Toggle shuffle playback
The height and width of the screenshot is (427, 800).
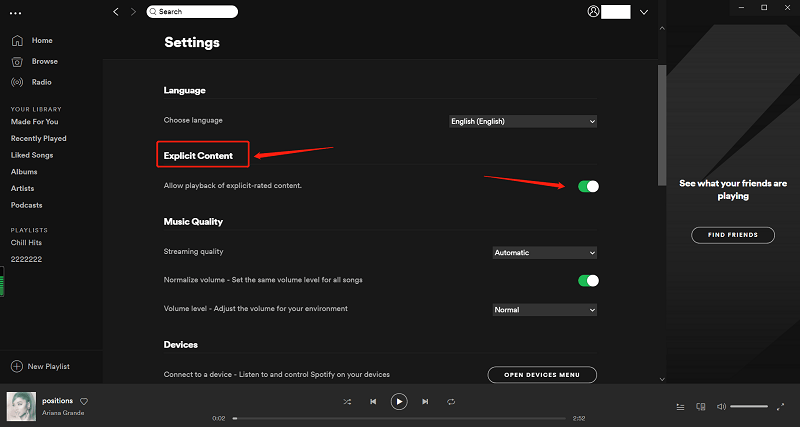[x=347, y=402]
